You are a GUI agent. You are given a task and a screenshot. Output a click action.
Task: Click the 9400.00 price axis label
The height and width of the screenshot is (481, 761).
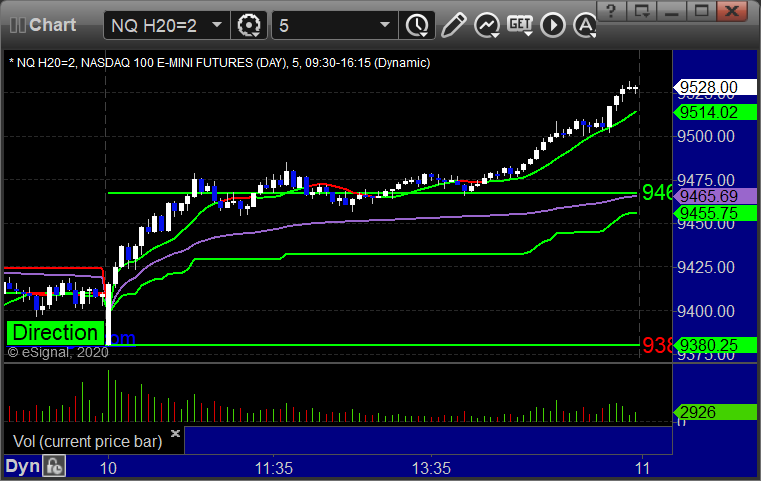706,311
